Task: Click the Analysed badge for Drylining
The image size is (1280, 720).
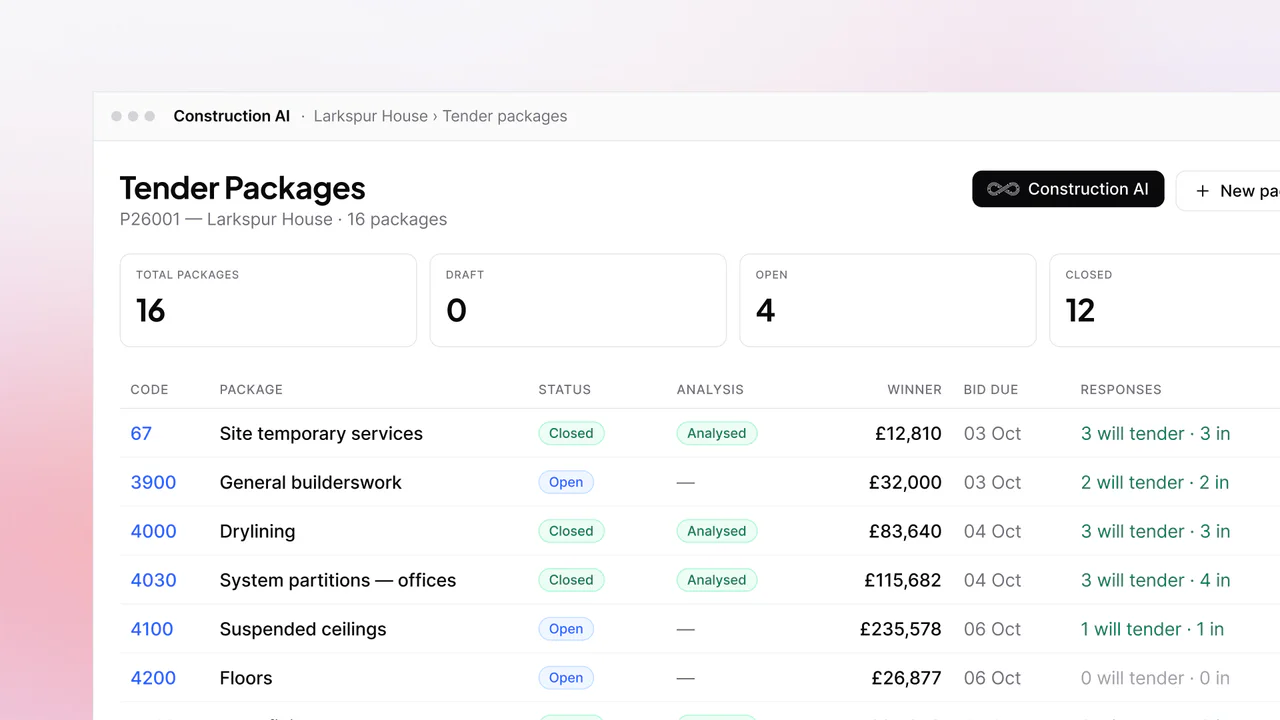Action: coord(717,531)
